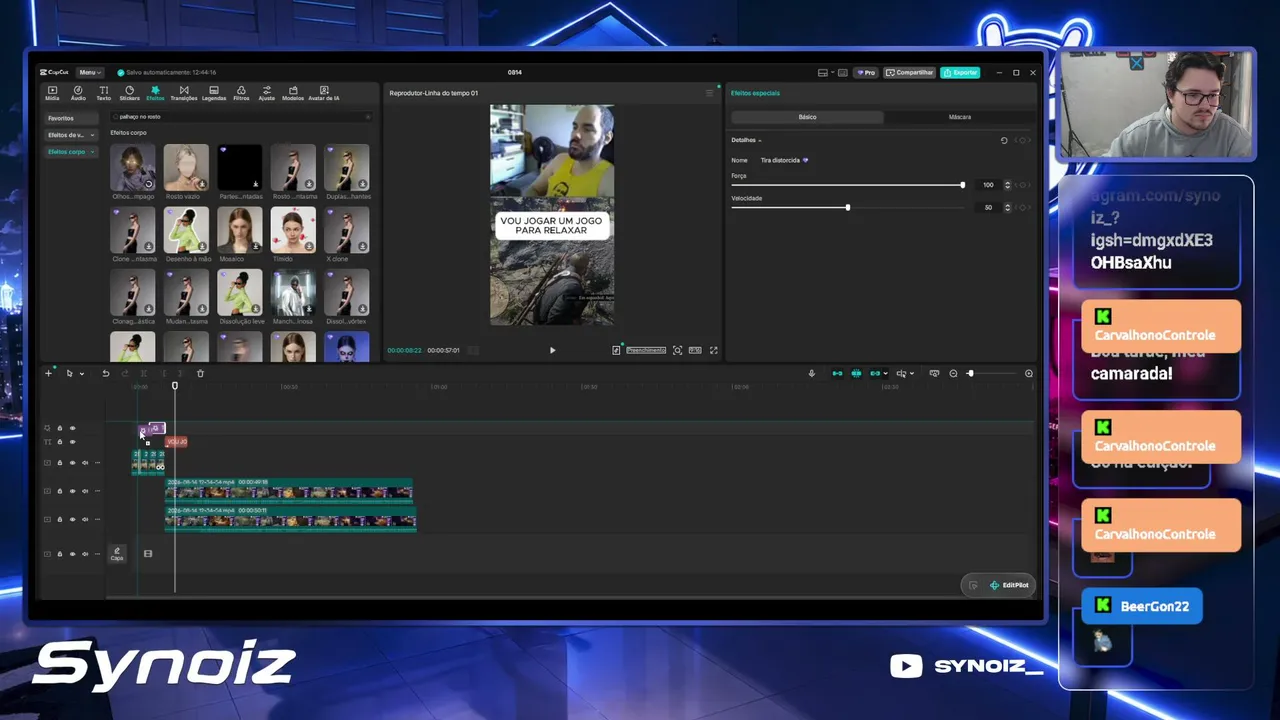Viewport: 1280px width, 720px height.
Task: Open the Modelos panel
Action: tap(293, 93)
